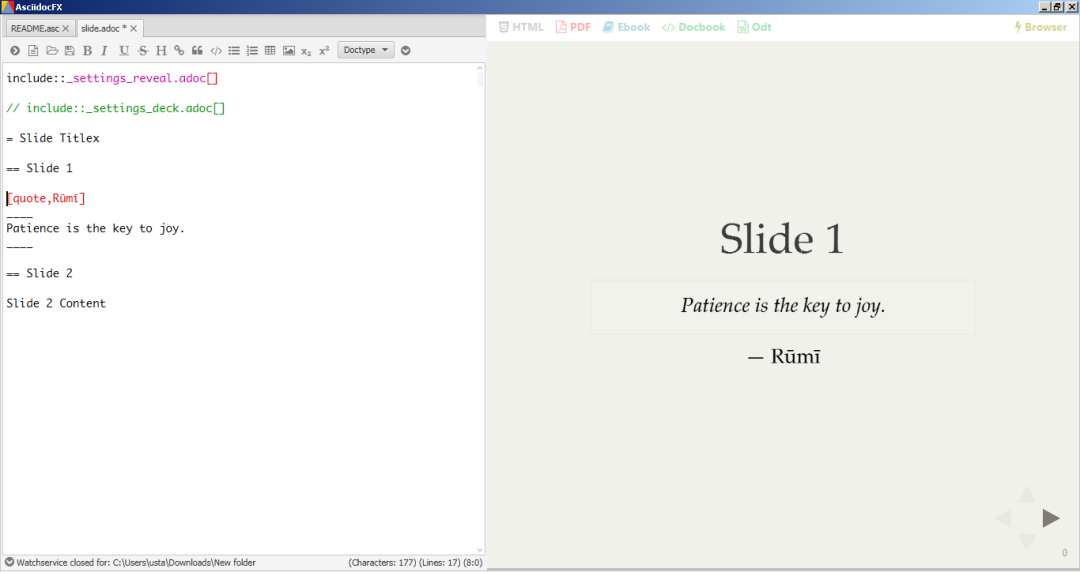The image size is (1080, 572).
Task: Apply italic formatting from toolbar
Action: pyautogui.click(x=105, y=50)
